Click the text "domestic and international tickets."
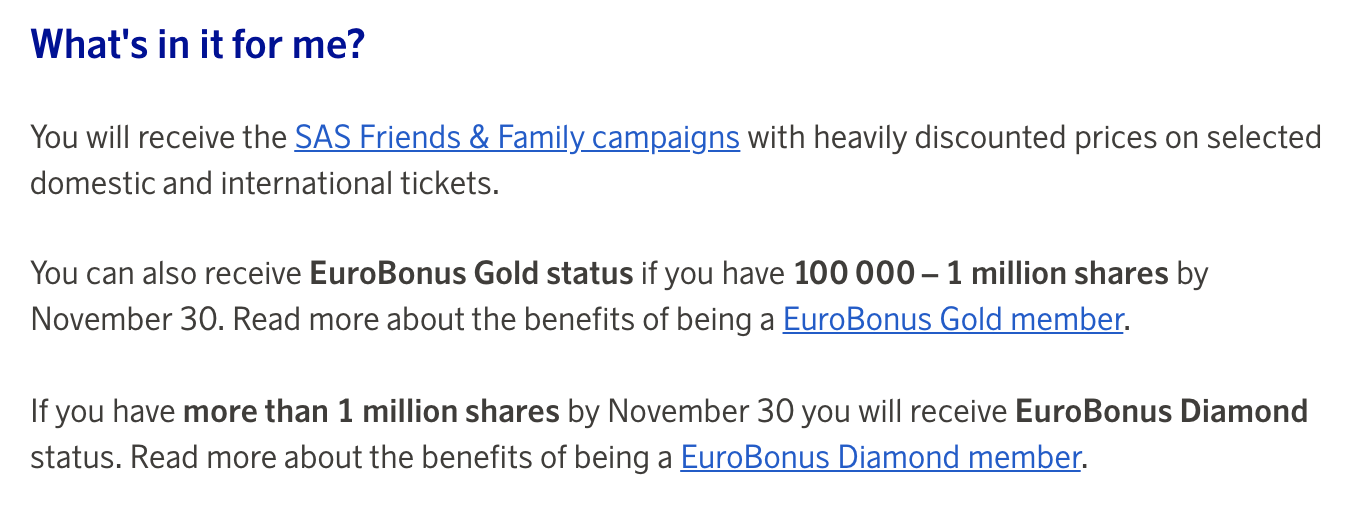Viewport: 1372px width, 516px height. click(x=264, y=184)
